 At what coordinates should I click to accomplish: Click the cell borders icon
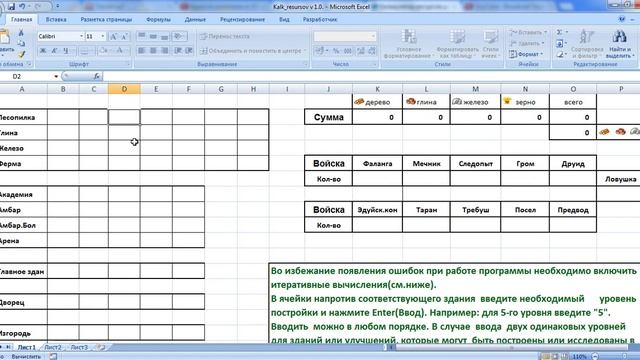pos(83,51)
